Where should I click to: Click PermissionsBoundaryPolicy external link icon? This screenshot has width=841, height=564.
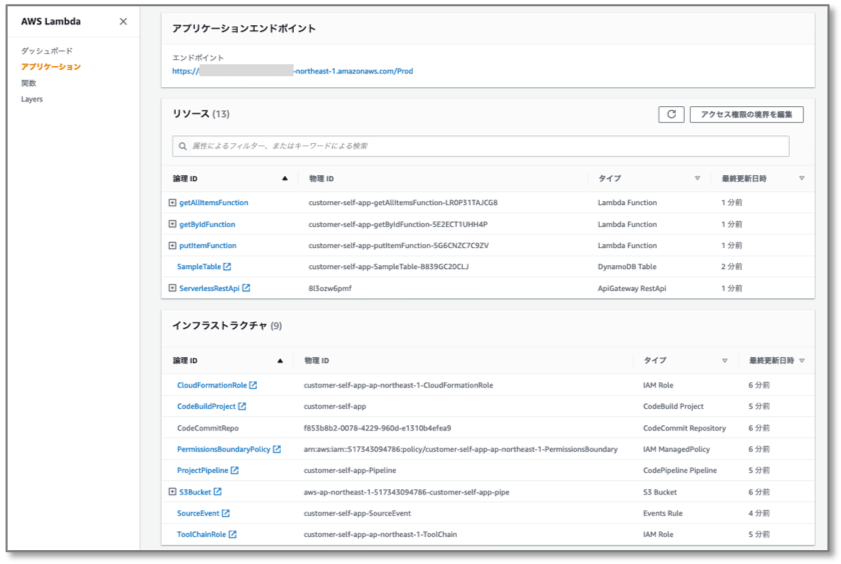point(277,449)
